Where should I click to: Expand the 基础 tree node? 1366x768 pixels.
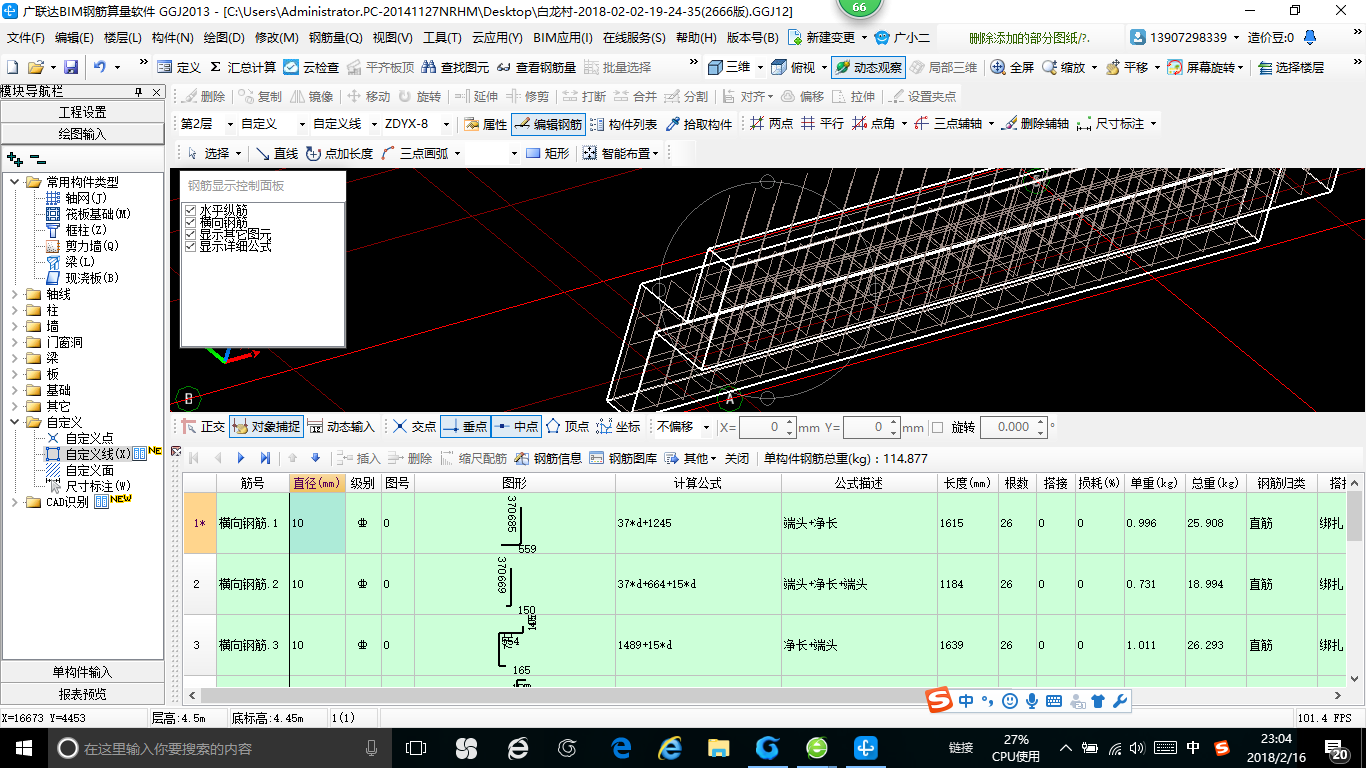[15, 390]
